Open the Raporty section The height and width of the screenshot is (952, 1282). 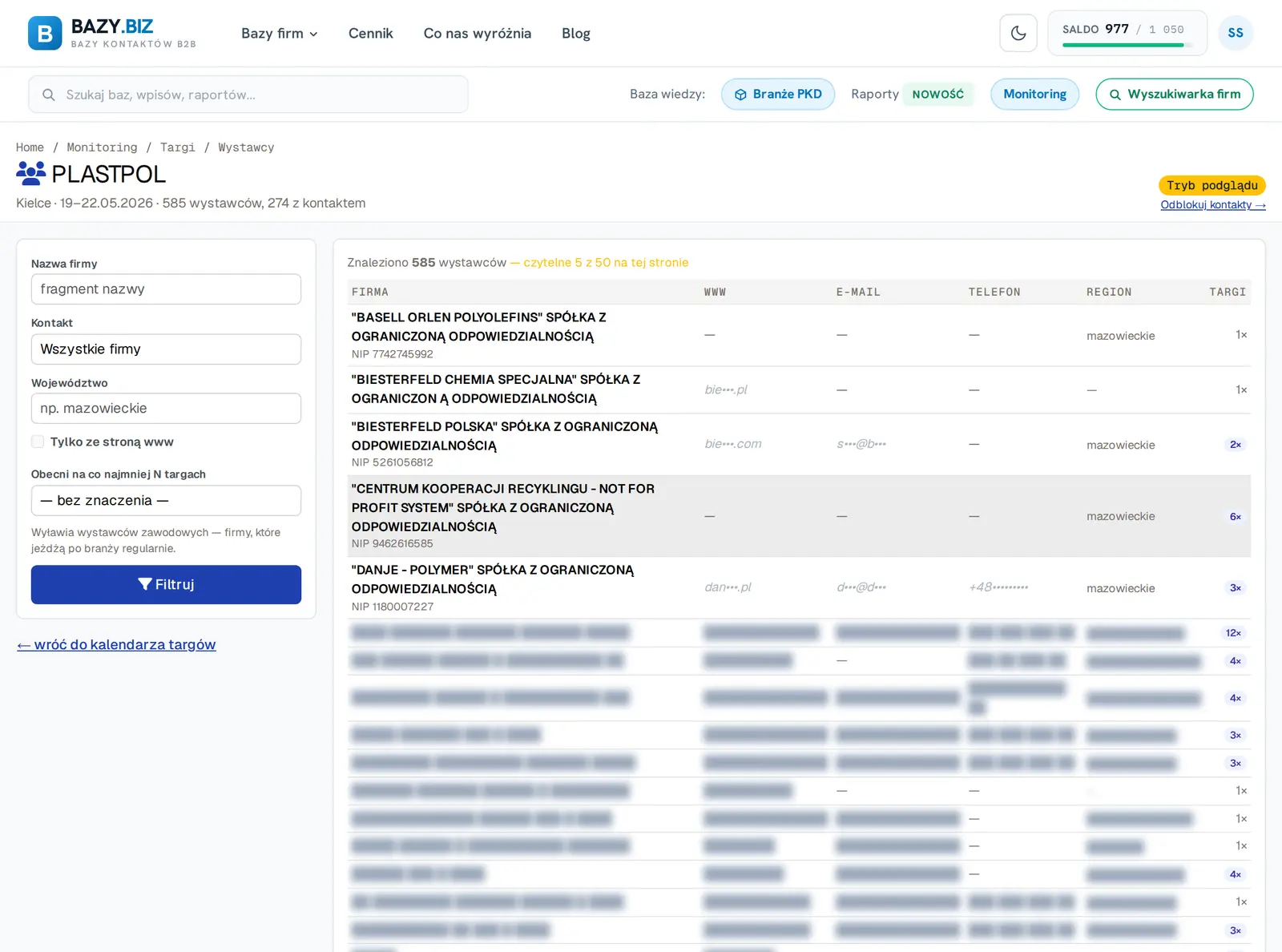coord(875,94)
